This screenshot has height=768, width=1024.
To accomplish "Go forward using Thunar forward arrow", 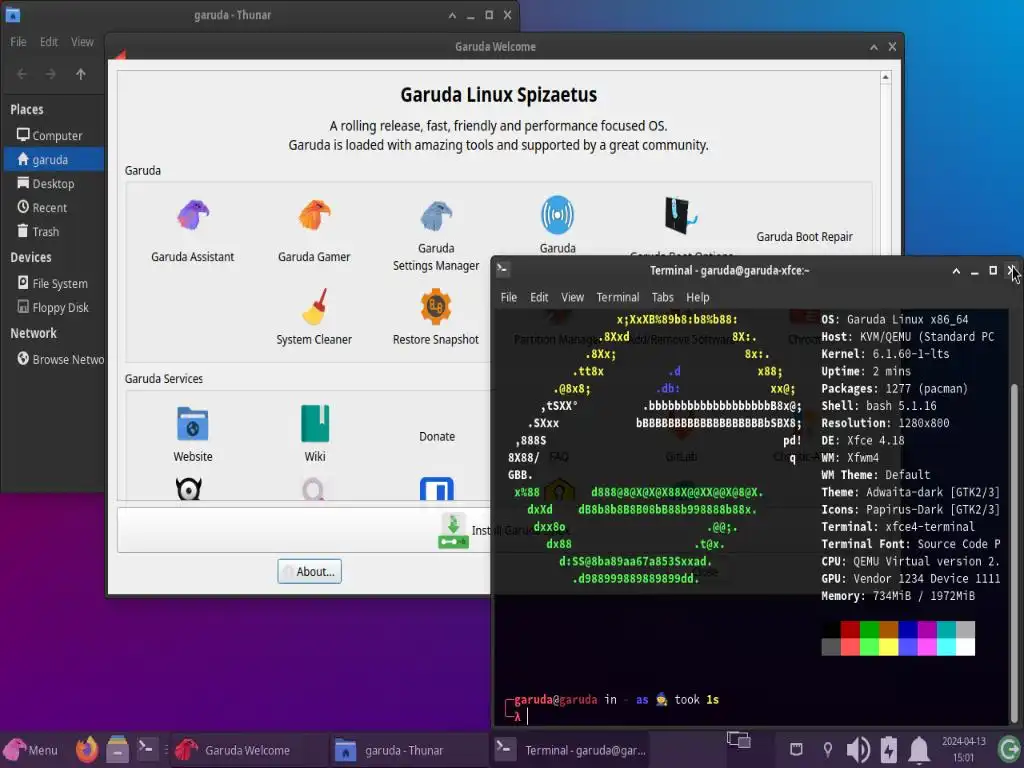I will [51, 74].
